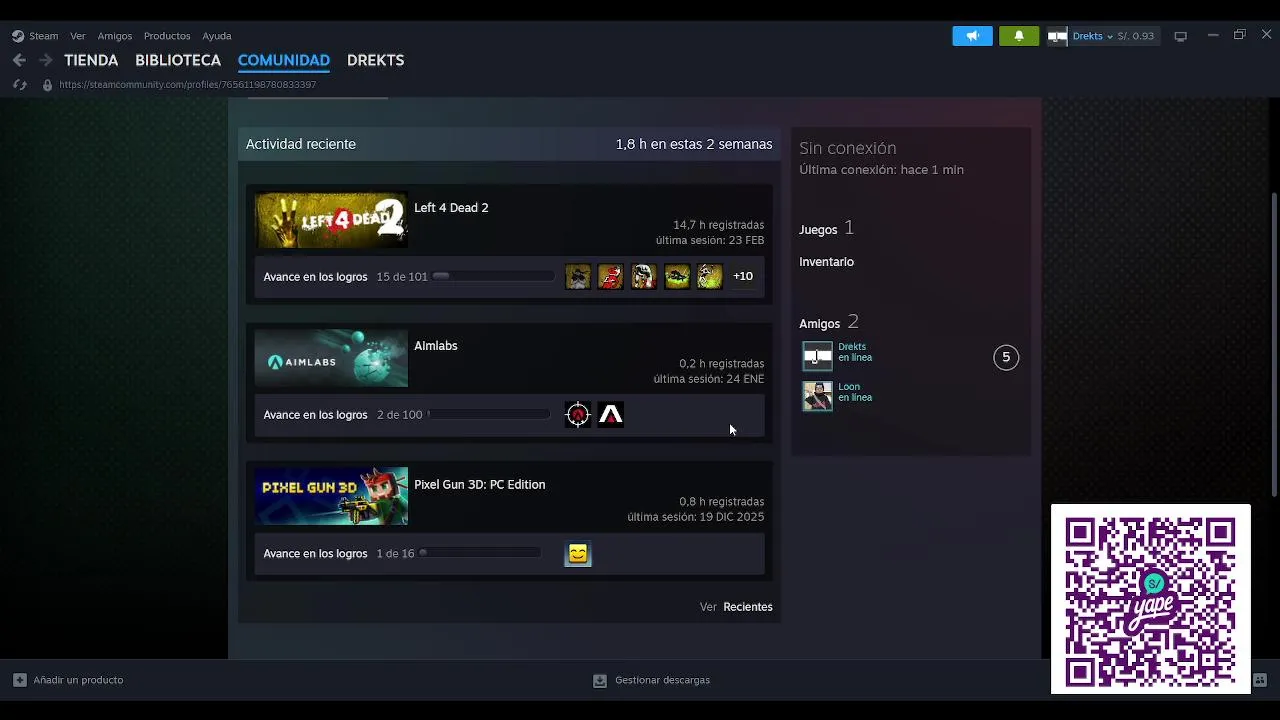Screen dimensions: 1280x720
Task: Click 'Avance en los logros 1 de 16'
Action: click(x=339, y=554)
